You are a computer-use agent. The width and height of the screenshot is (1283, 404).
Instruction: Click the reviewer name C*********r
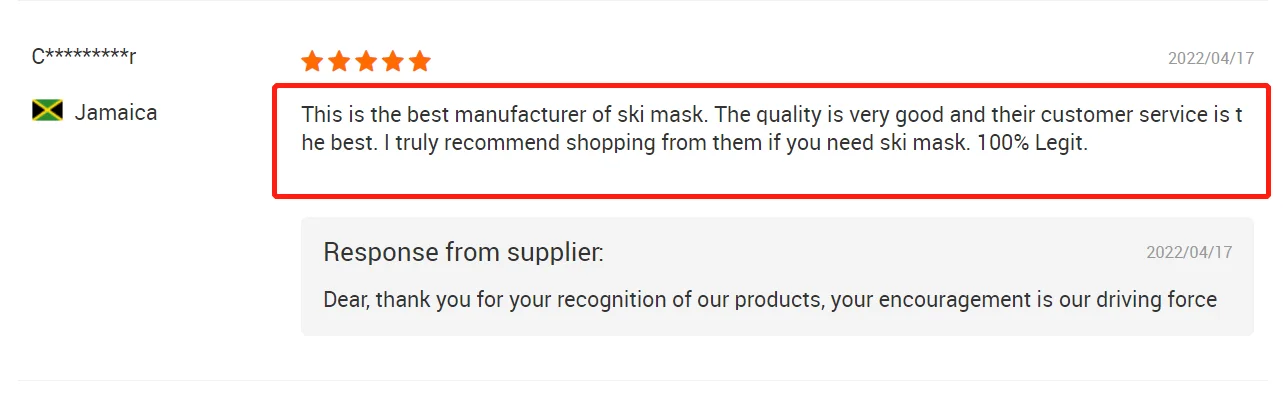pos(84,57)
